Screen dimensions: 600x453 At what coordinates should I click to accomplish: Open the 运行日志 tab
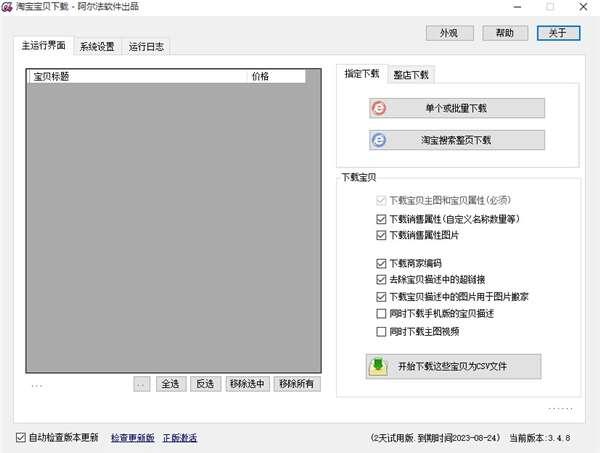[x=146, y=47]
